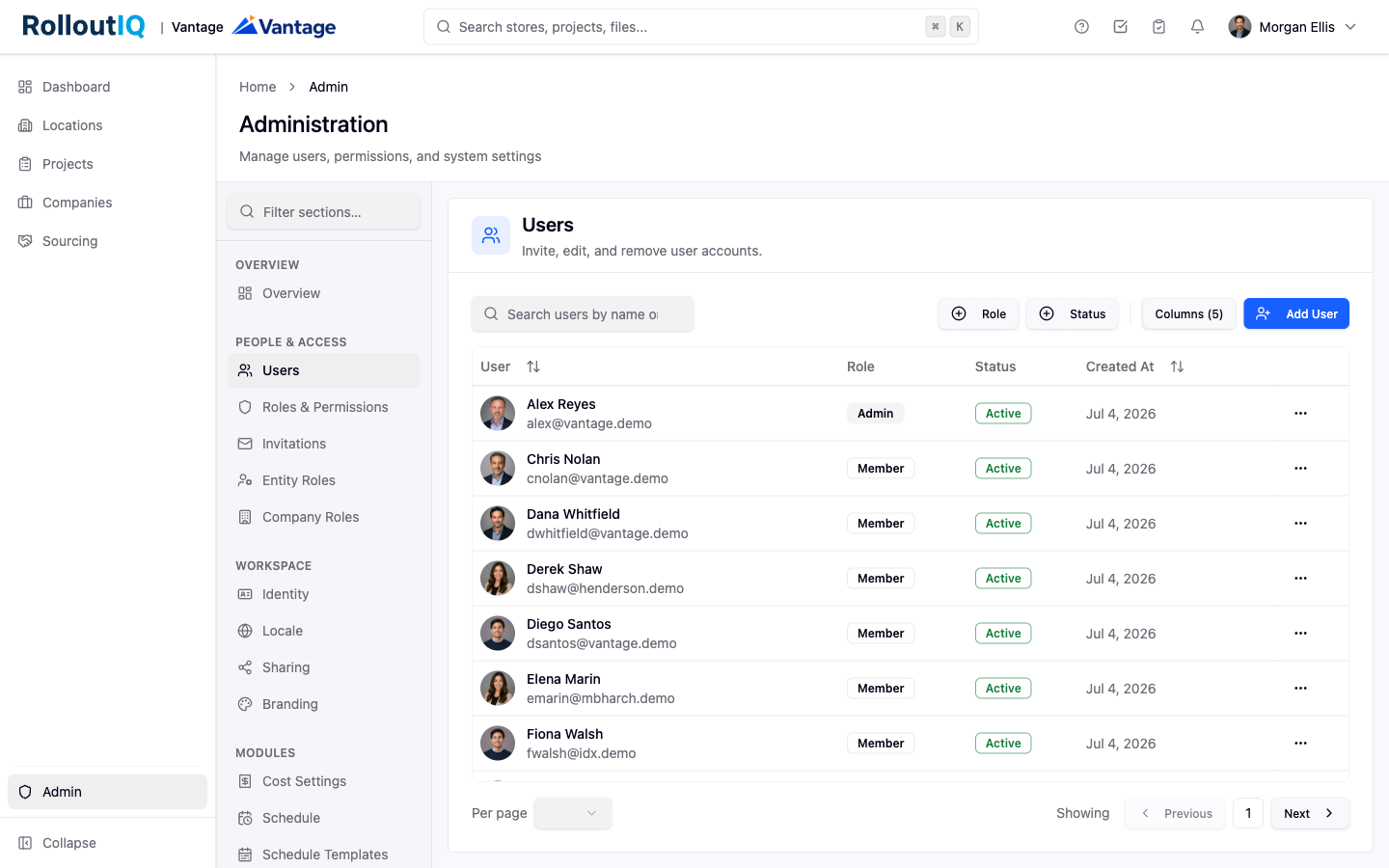Sort by the User column arrows

[x=533, y=366]
